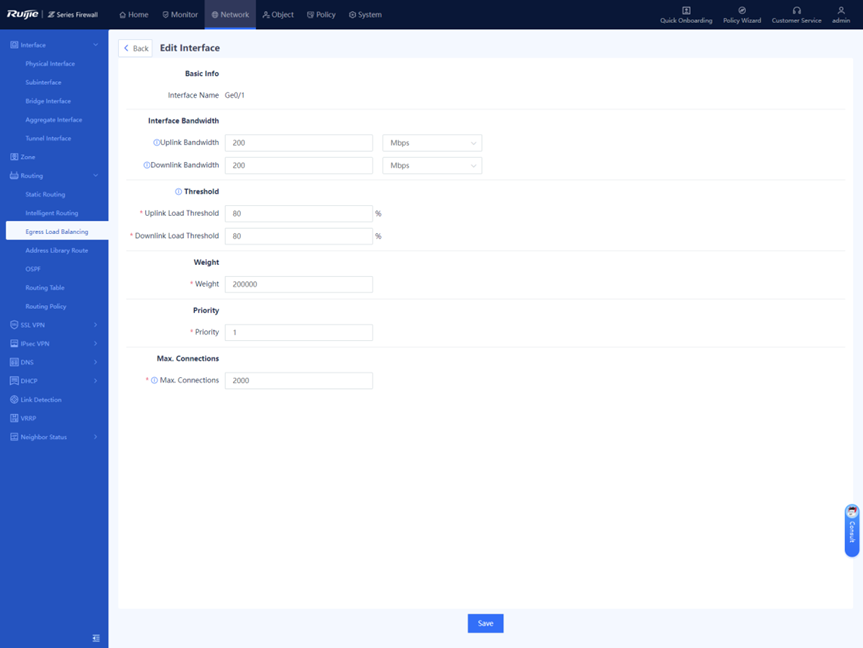This screenshot has height=648, width=863.
Task: Go Back to the previous page
Action: click(x=135, y=48)
